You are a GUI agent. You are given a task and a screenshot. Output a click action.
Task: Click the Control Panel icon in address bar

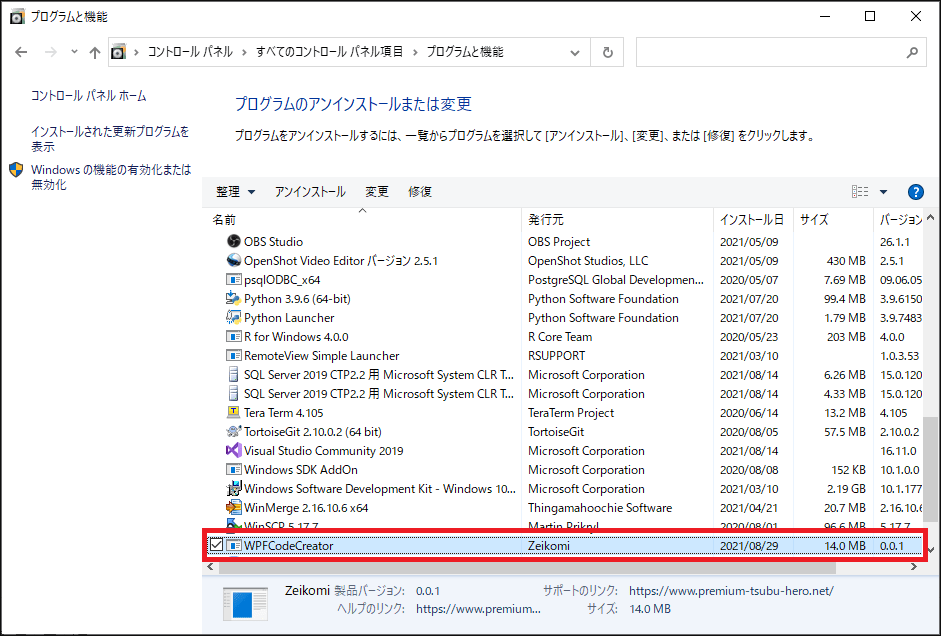click(x=119, y=52)
